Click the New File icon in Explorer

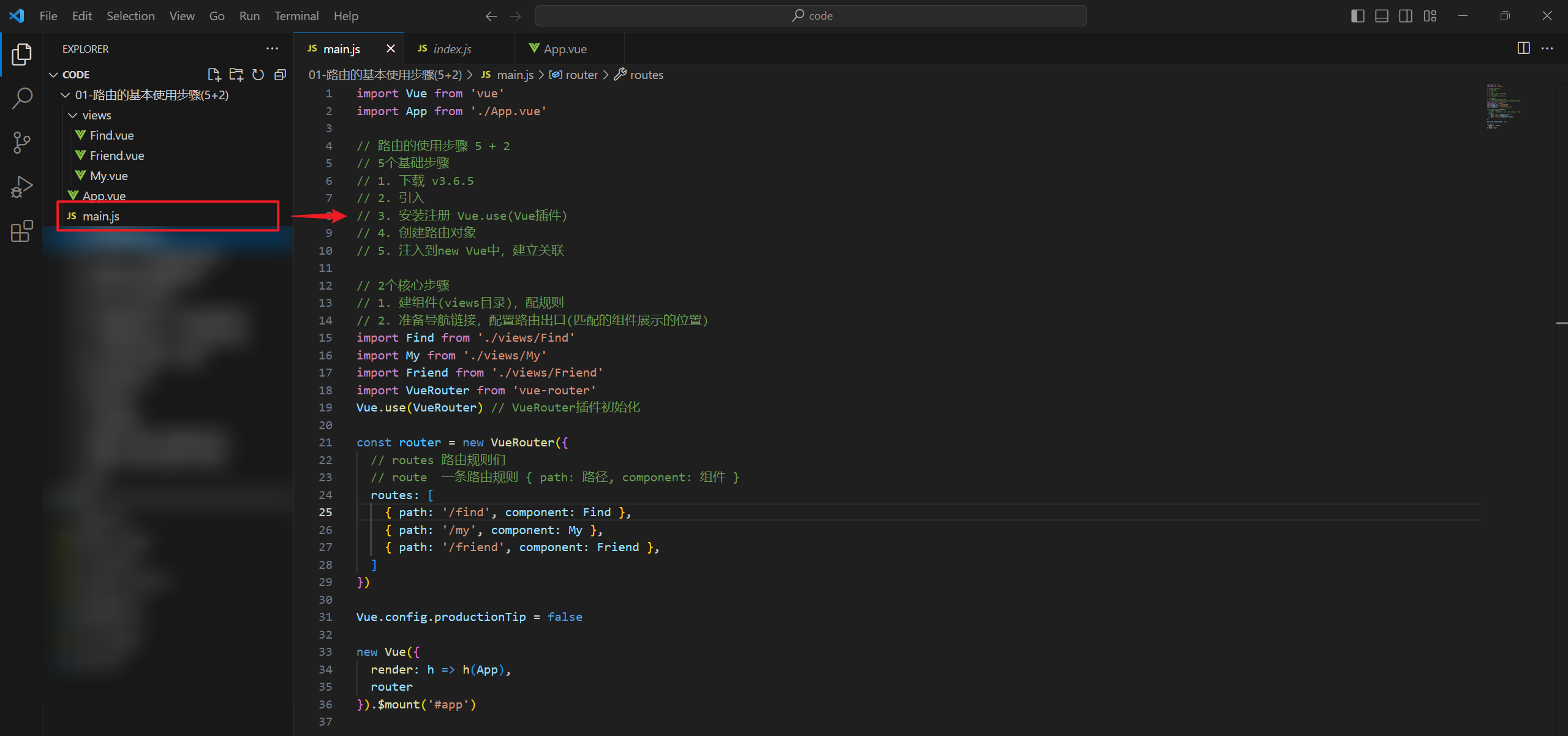(x=214, y=75)
